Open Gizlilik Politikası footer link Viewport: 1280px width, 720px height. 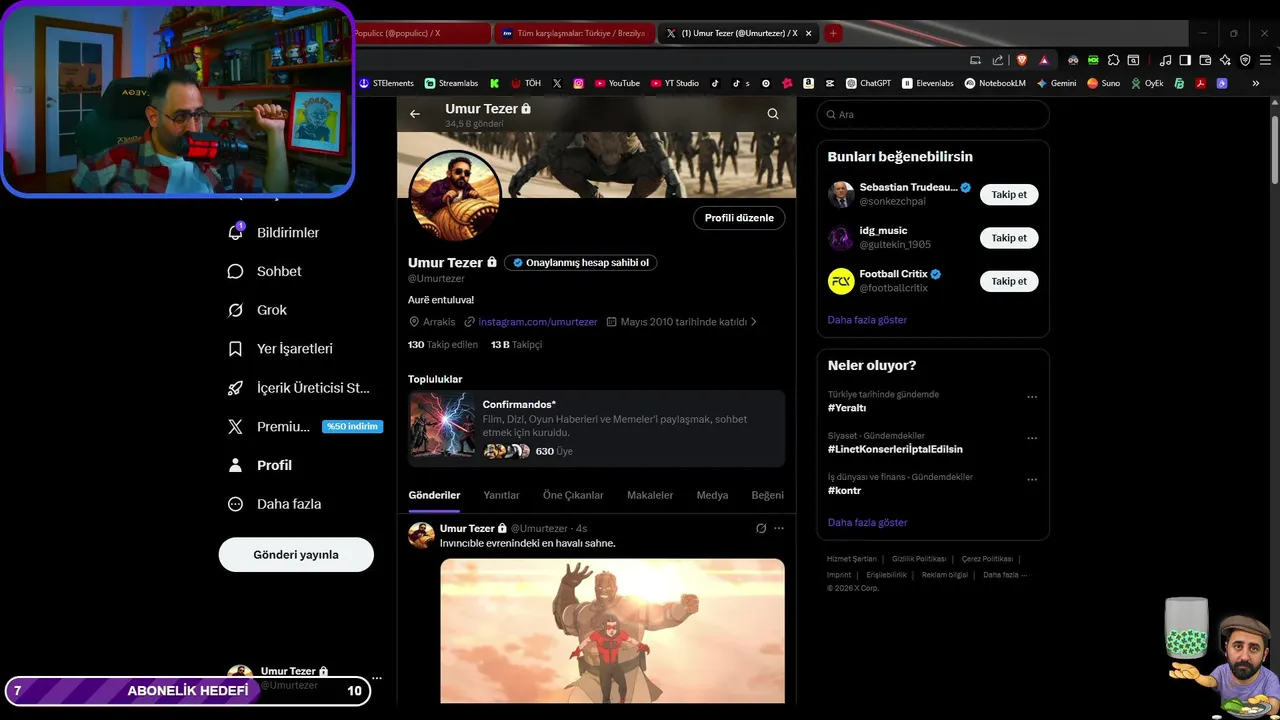tap(919, 559)
